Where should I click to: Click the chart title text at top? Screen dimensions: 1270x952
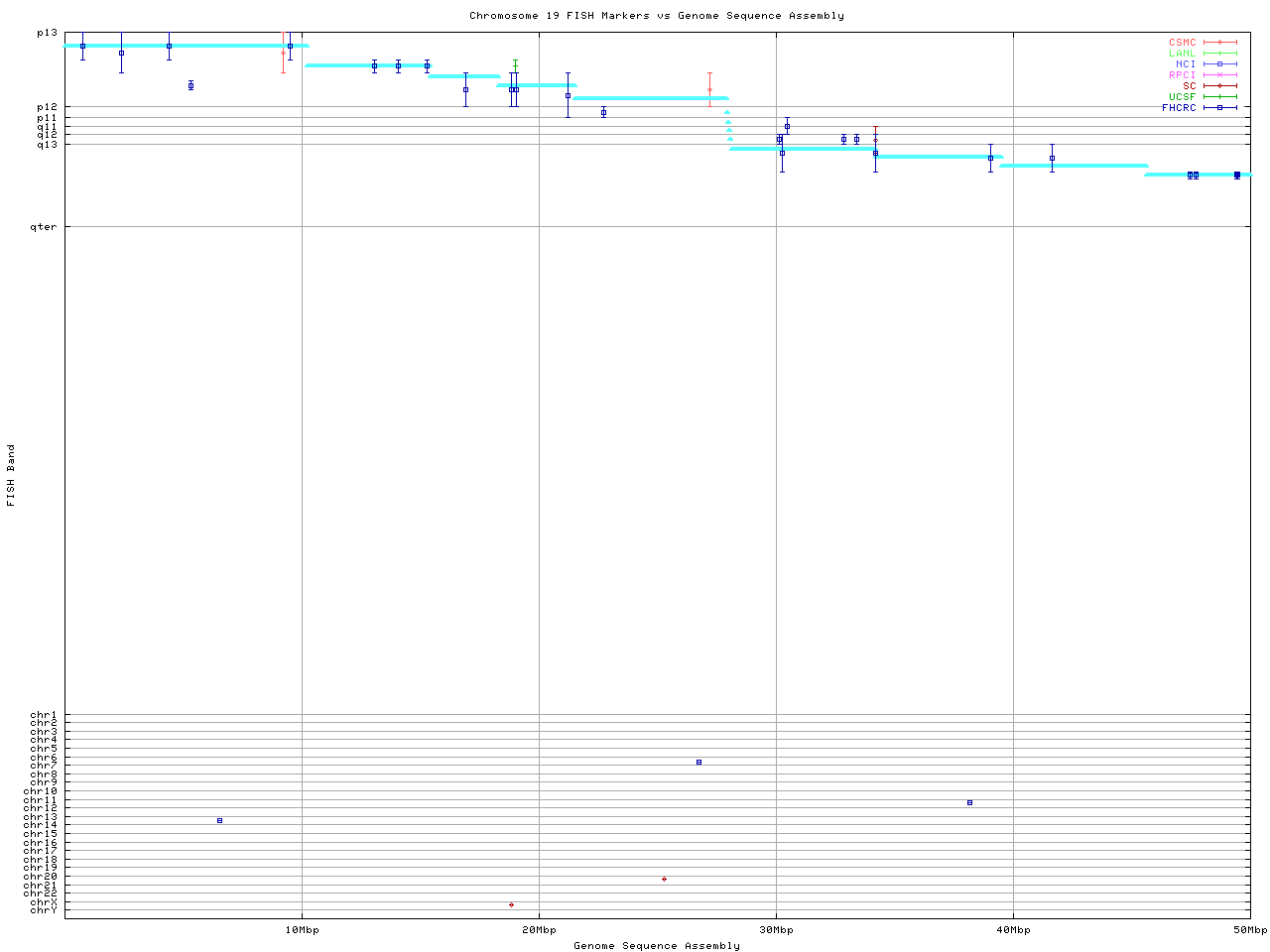[657, 16]
